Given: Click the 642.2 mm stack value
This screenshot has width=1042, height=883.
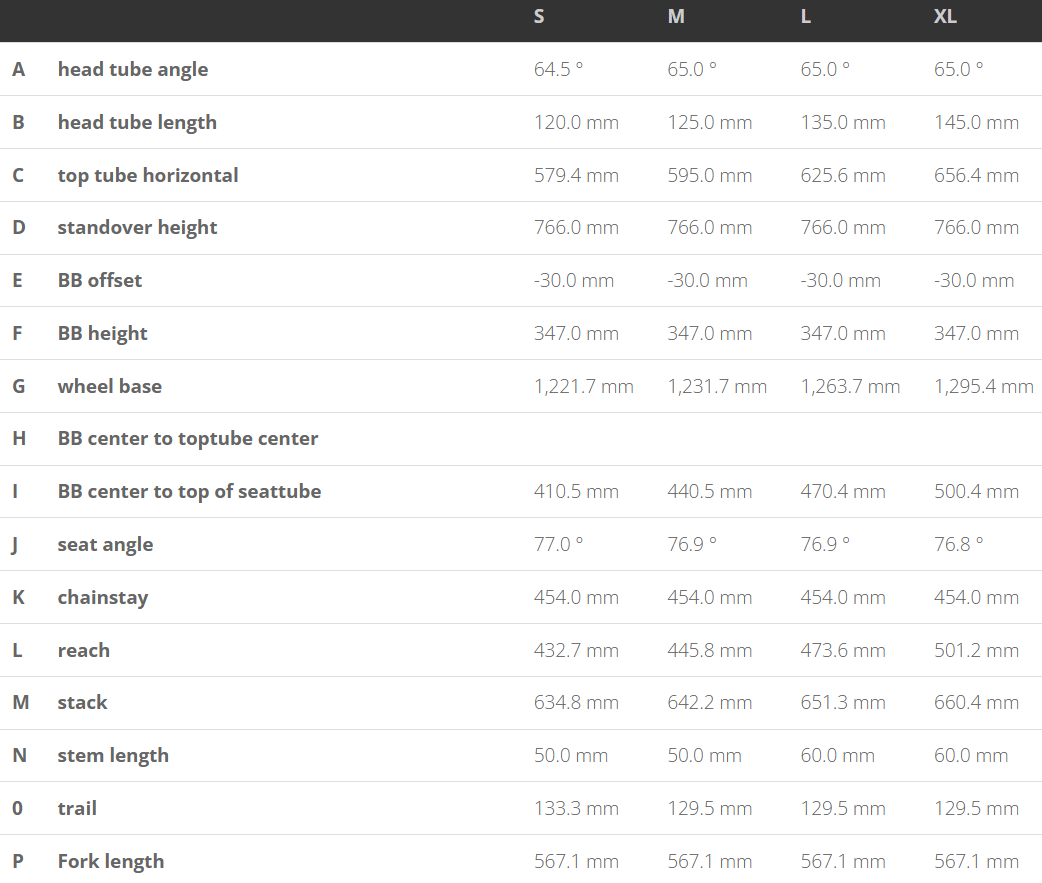Looking at the screenshot, I should point(709,702).
